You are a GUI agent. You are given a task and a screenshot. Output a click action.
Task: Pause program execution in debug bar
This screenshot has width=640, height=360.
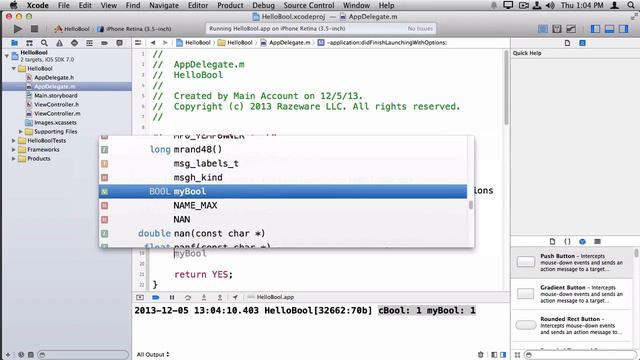[x=172, y=297]
